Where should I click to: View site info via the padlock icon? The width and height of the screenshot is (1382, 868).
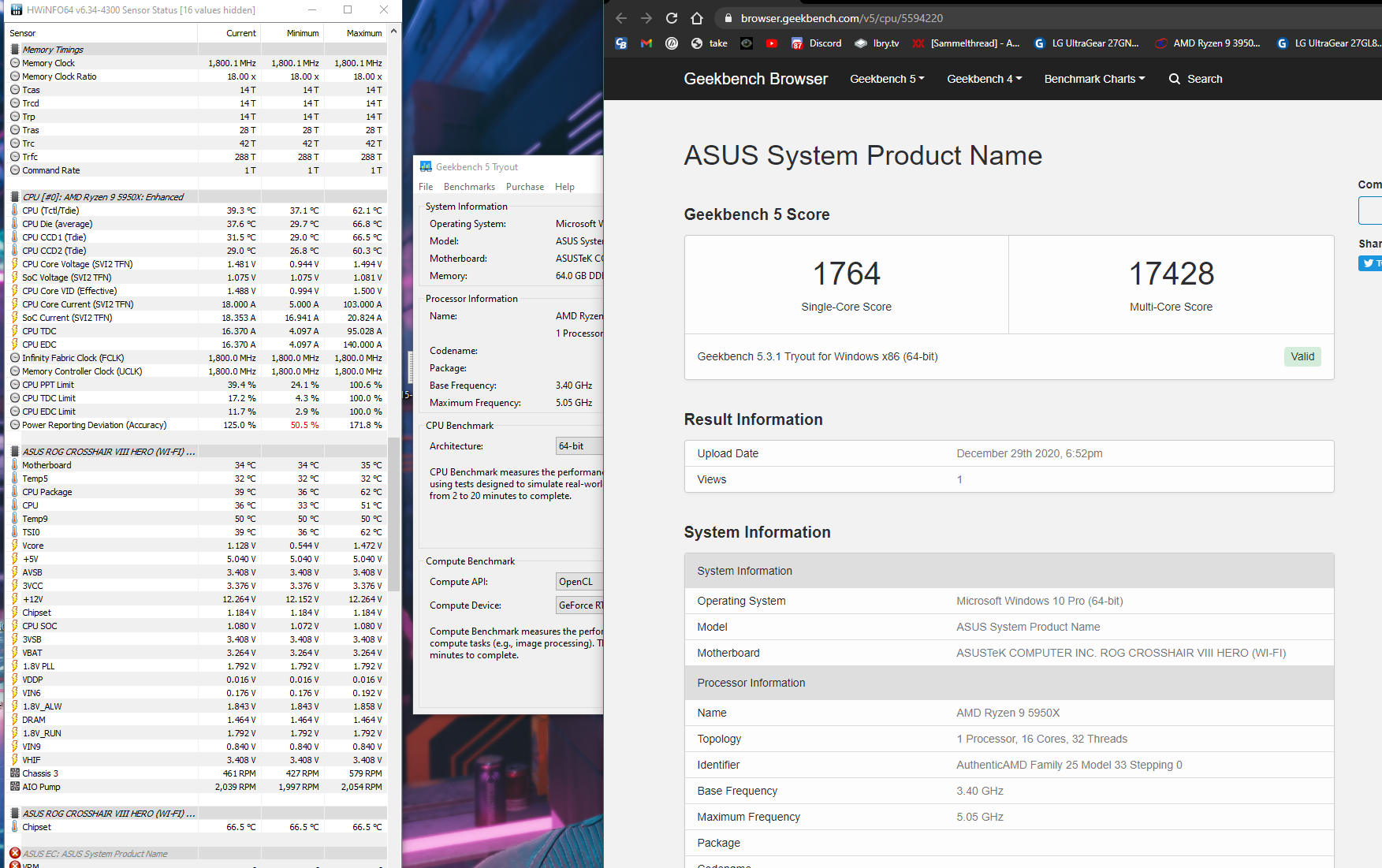coord(728,18)
